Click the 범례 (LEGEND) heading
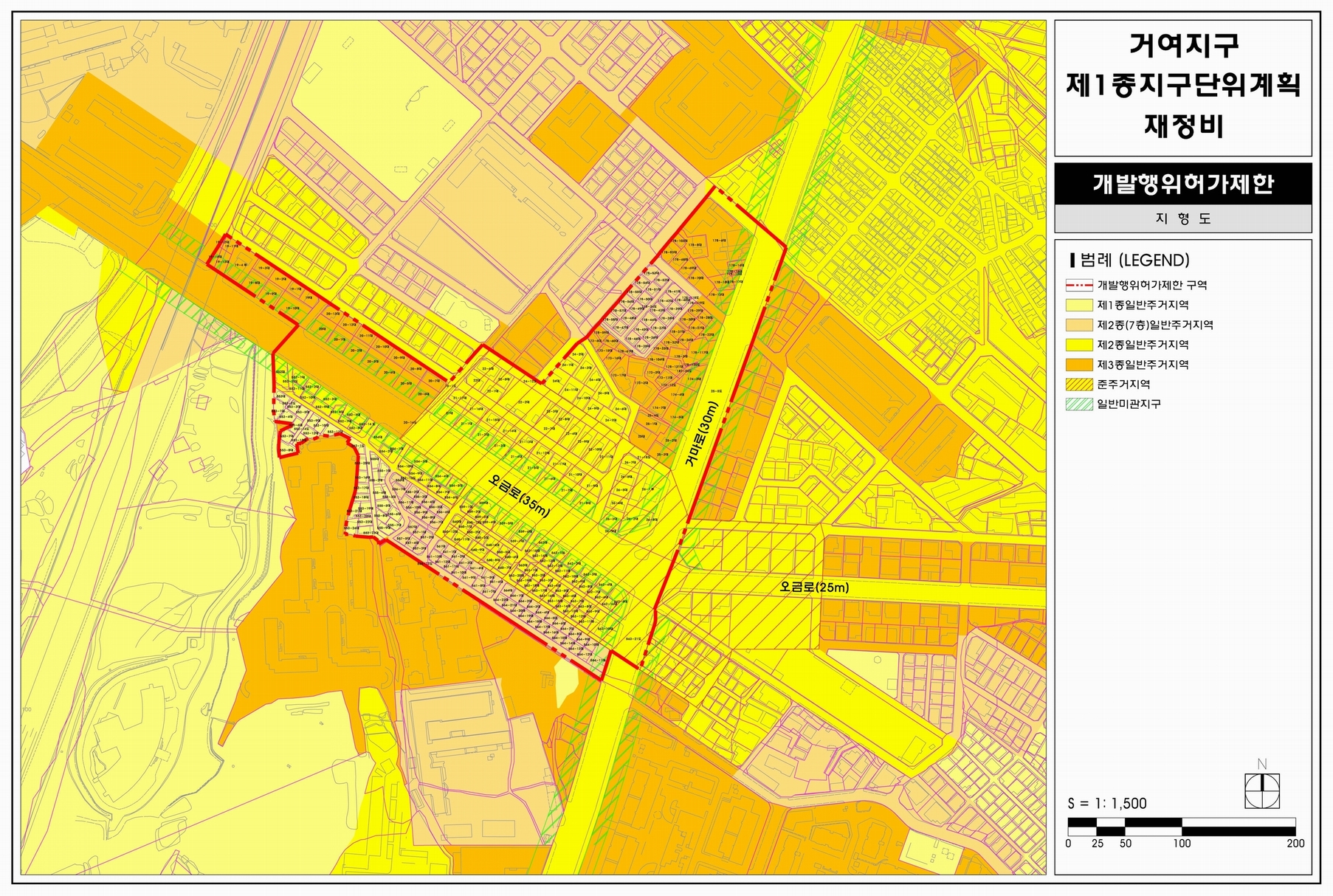The image size is (1333, 896). [1129, 260]
